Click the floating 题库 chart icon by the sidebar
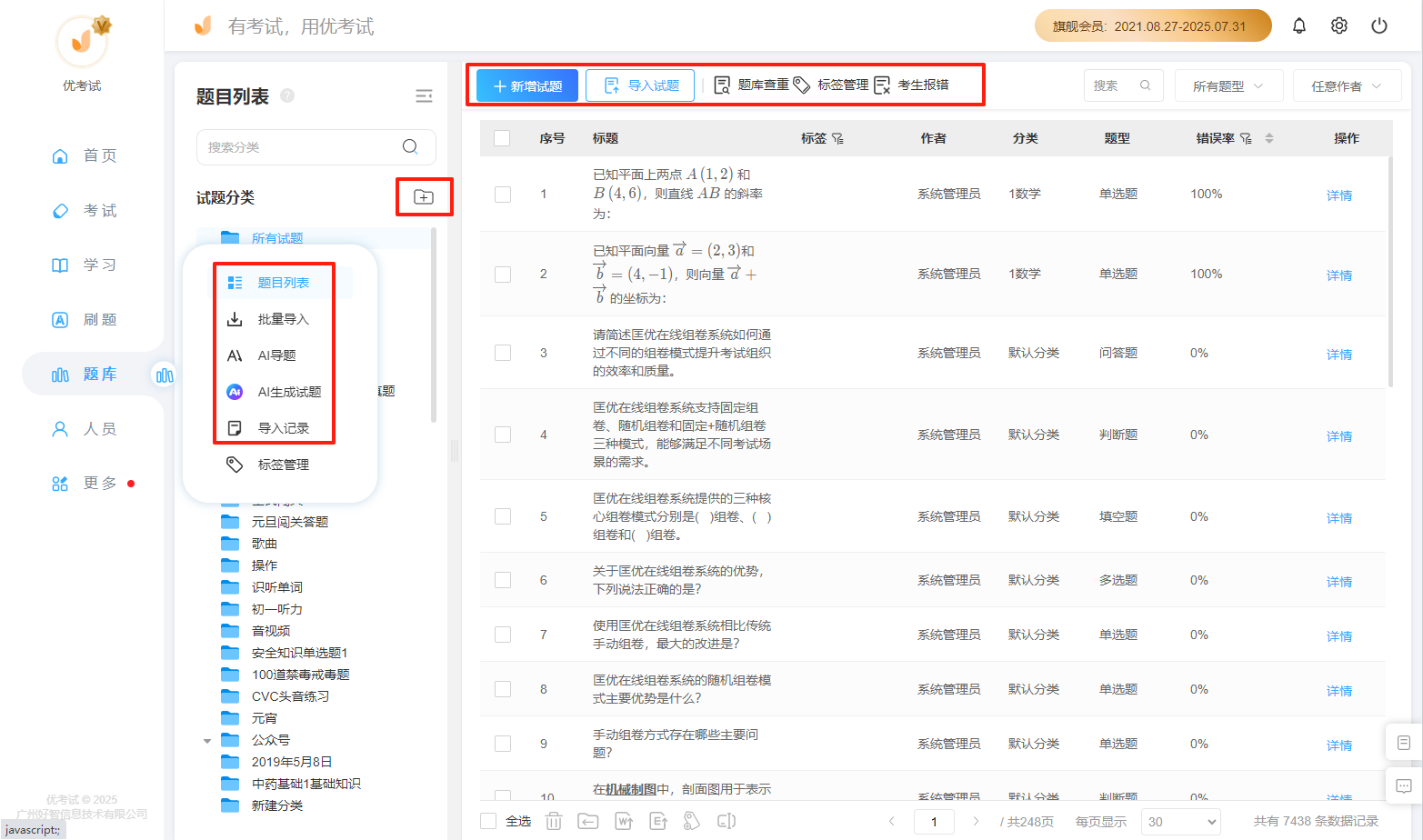This screenshot has width=1423, height=840. [165, 375]
